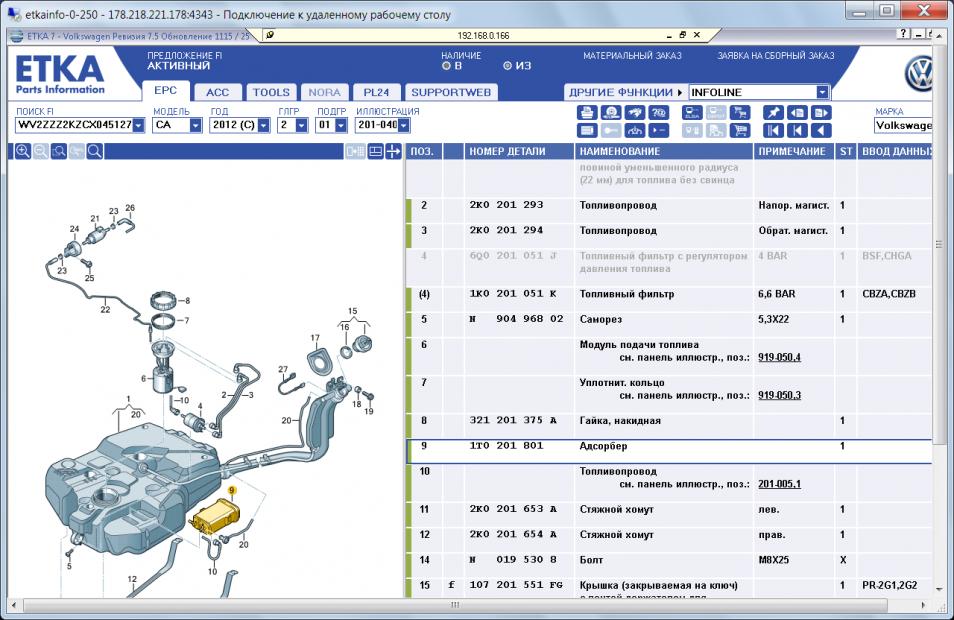Click the disc icon beside the print icon
This screenshot has width=954, height=620.
(611, 113)
